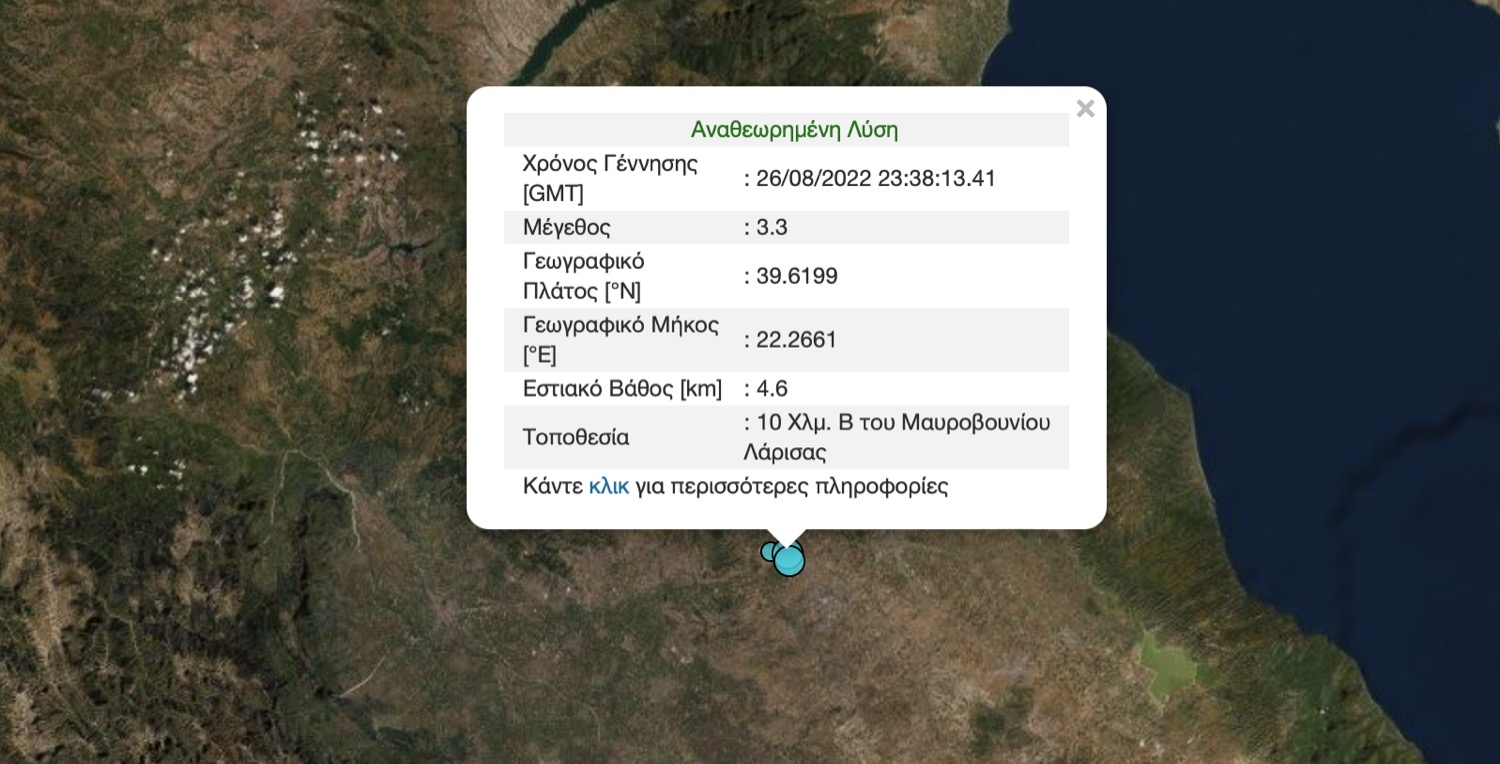Image resolution: width=1500 pixels, height=764 pixels.
Task: Click the 'Μέγεθος' row label
Action: coord(566,228)
